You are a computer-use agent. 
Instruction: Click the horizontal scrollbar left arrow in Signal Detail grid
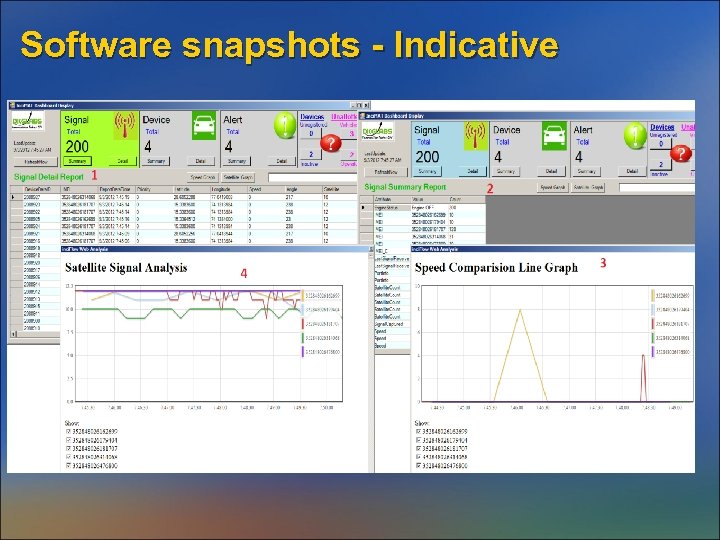[13, 334]
